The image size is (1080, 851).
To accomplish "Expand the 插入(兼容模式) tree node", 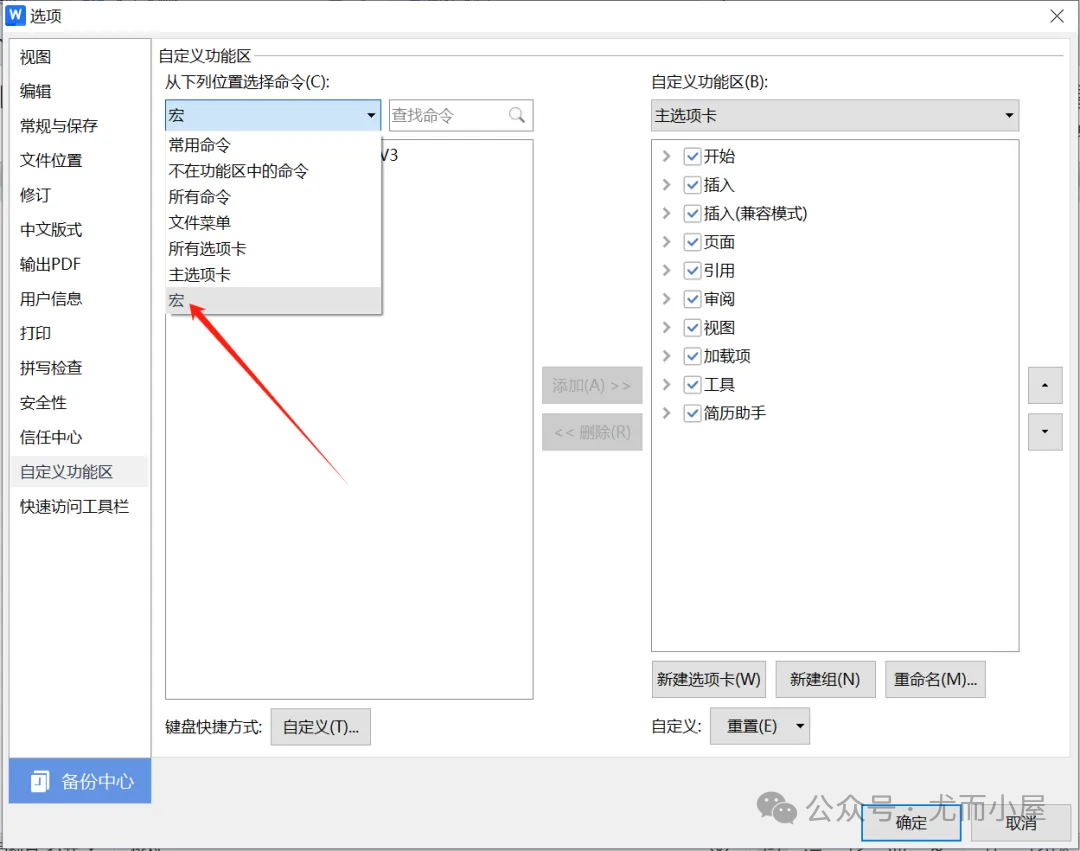I will [666, 213].
